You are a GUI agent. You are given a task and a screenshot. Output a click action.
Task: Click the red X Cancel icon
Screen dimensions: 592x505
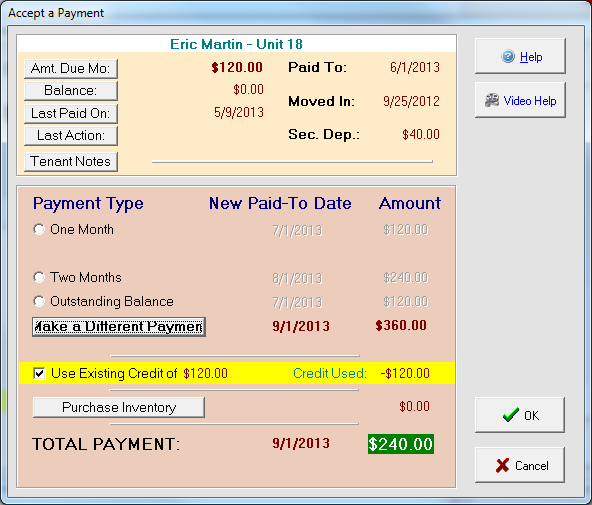coord(502,465)
